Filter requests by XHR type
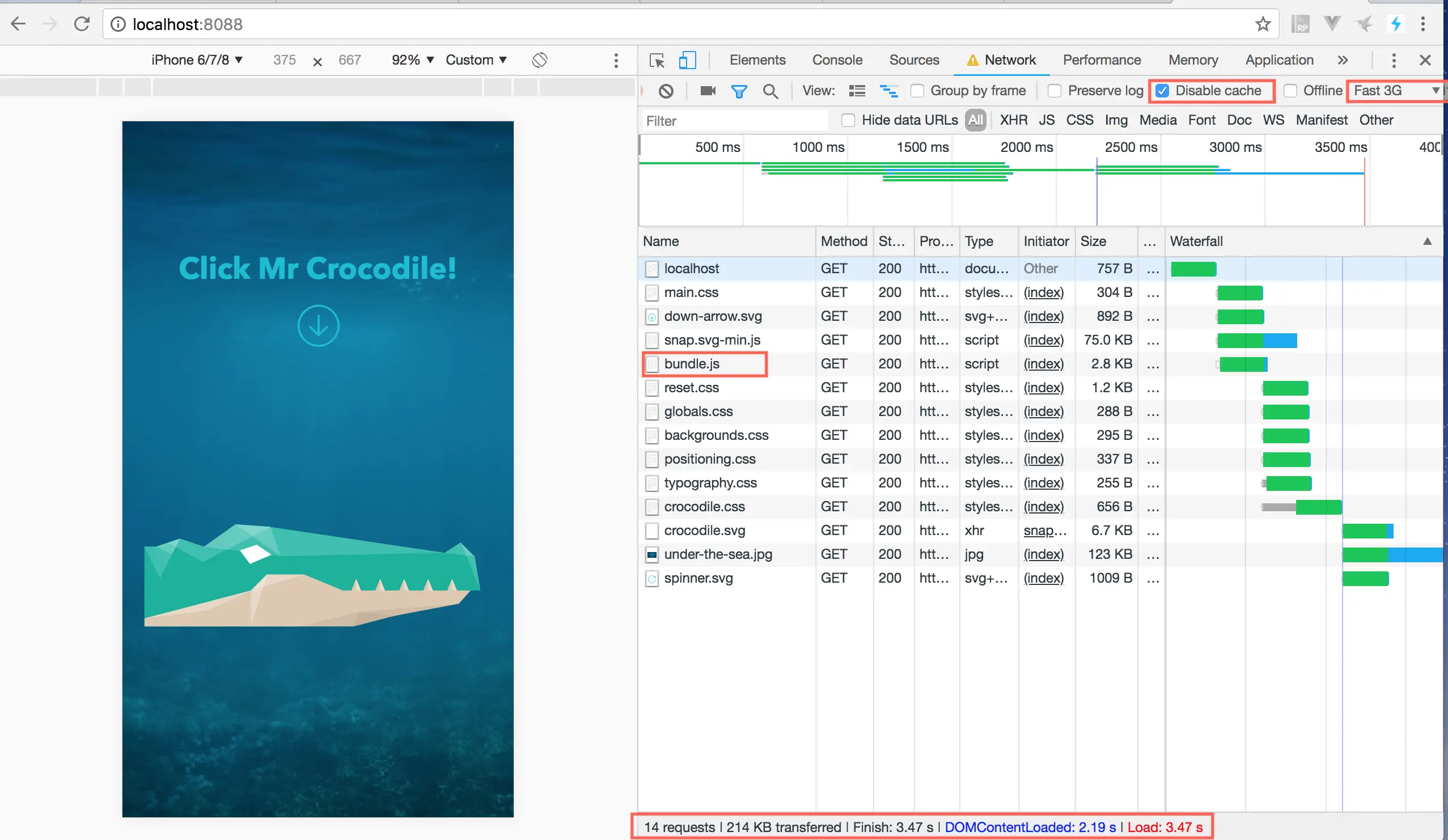This screenshot has width=1448, height=840. click(1013, 120)
